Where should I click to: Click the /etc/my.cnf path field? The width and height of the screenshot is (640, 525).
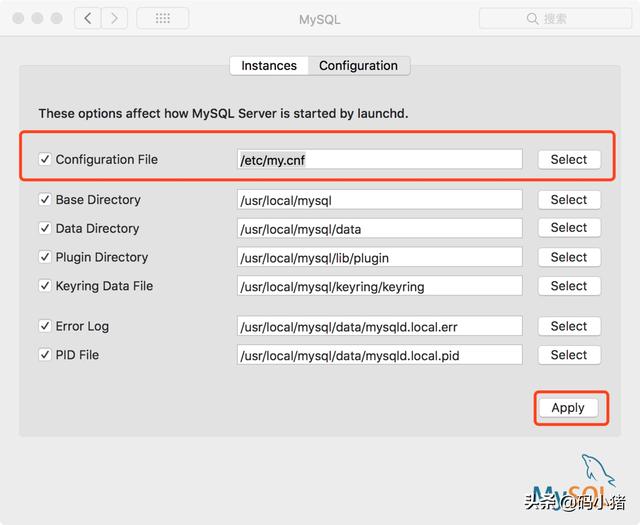pos(380,160)
